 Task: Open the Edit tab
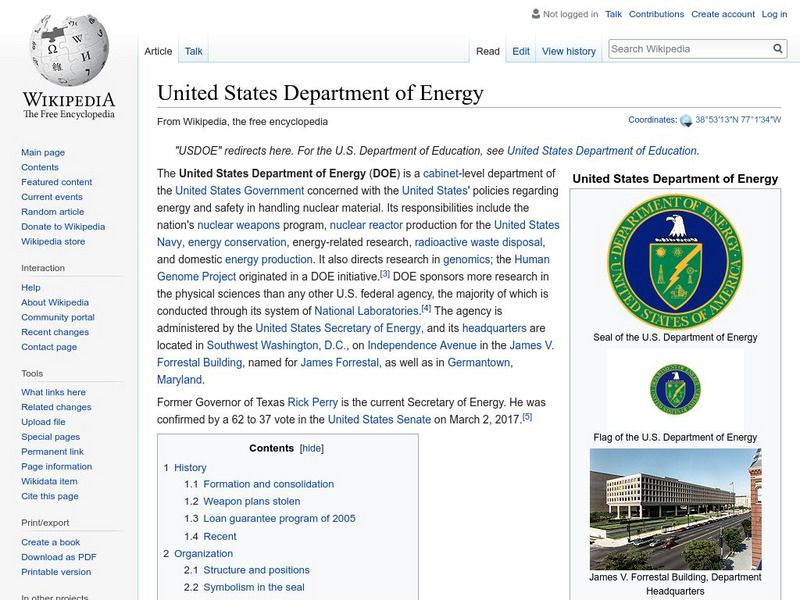521,51
